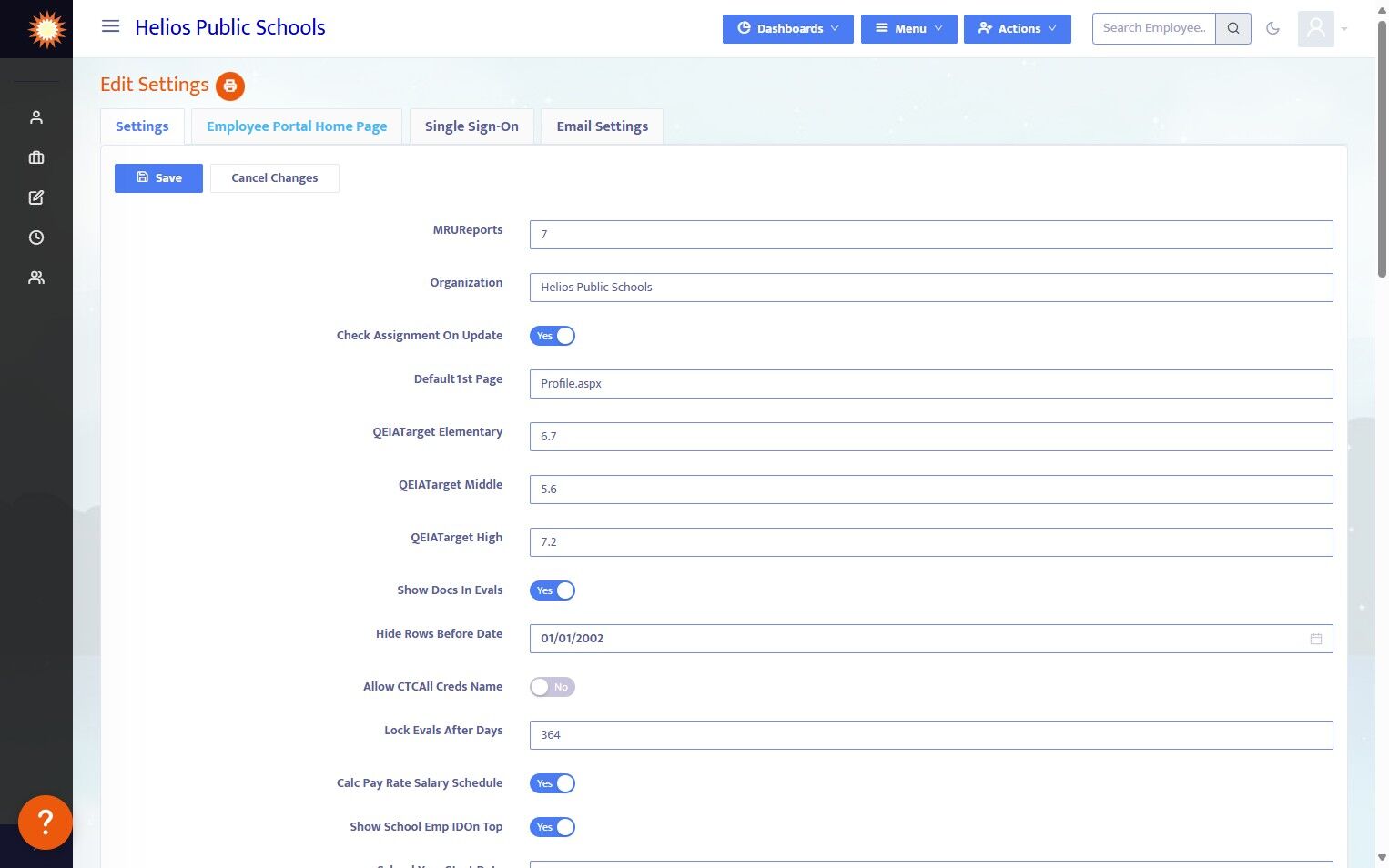Image resolution: width=1389 pixels, height=868 pixels.
Task: Click the orange help question mark button
Action: [45, 822]
